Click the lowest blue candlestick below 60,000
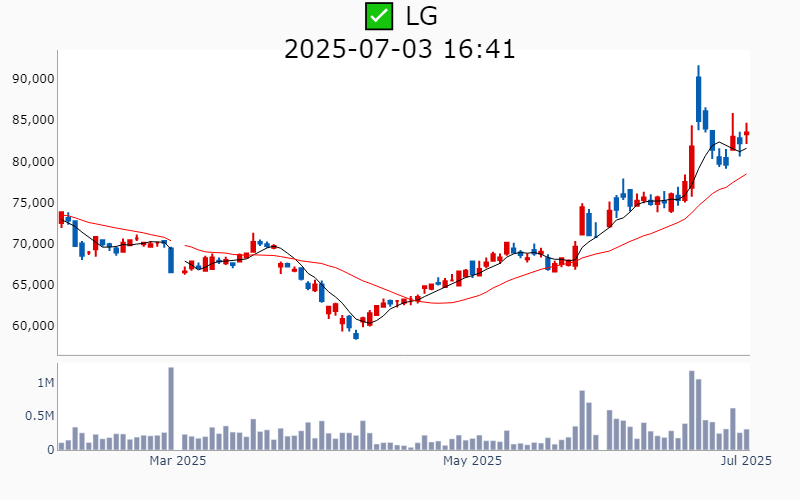Image resolution: width=800 pixels, height=500 pixels. click(356, 335)
